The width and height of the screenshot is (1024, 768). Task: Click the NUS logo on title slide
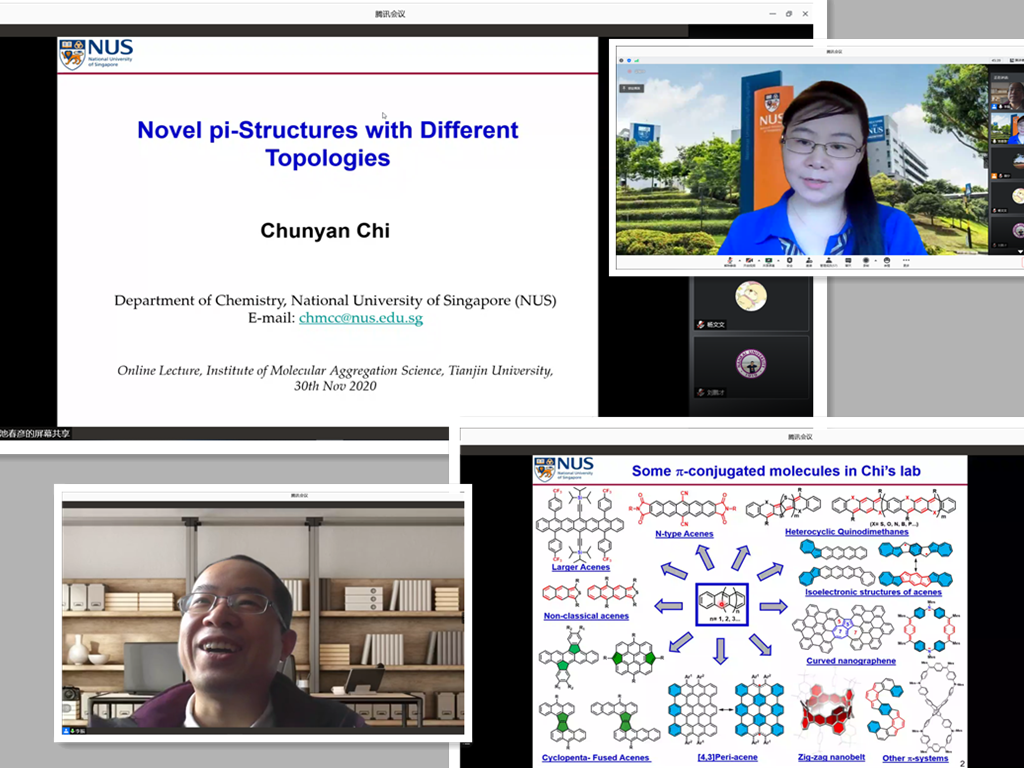pyautogui.click(x=96, y=53)
